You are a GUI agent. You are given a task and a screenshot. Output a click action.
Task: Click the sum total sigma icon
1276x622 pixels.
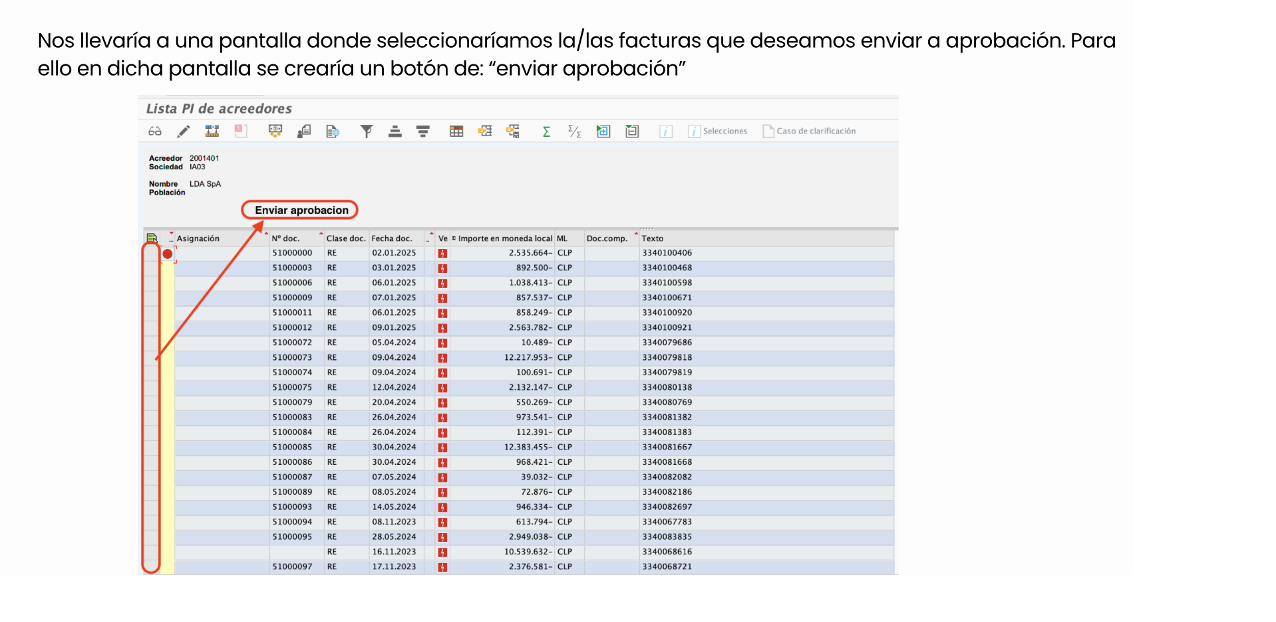click(x=546, y=131)
